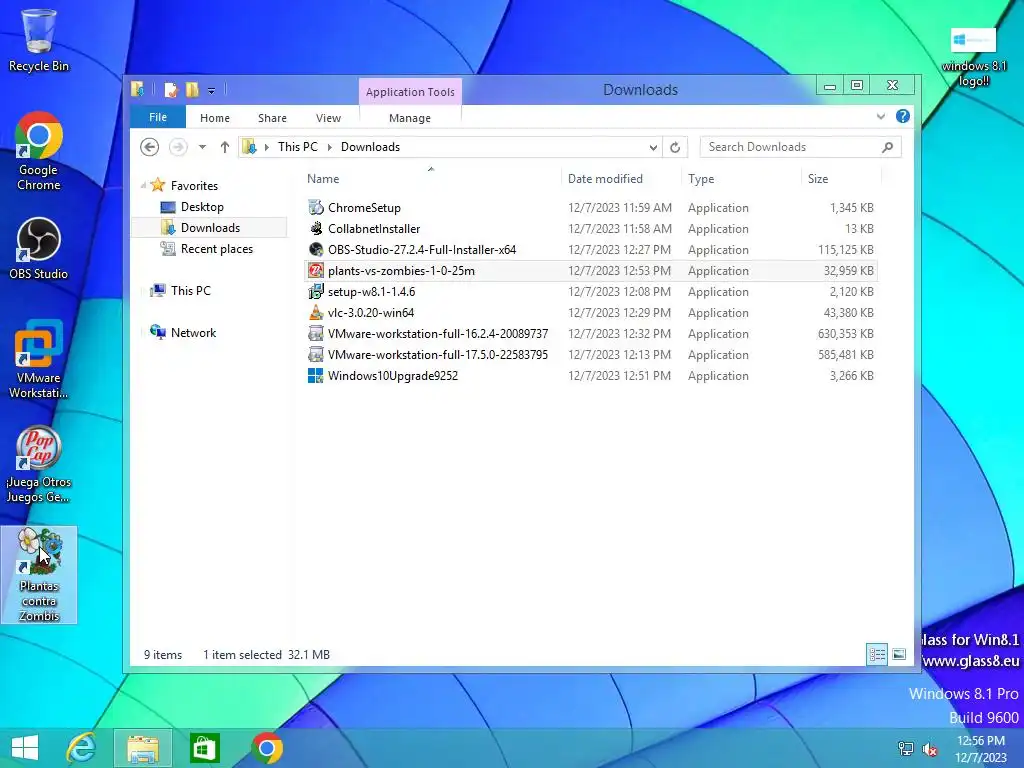Expand the ribbon with the chevron
Screen dimensions: 1024x768
click(x=881, y=116)
